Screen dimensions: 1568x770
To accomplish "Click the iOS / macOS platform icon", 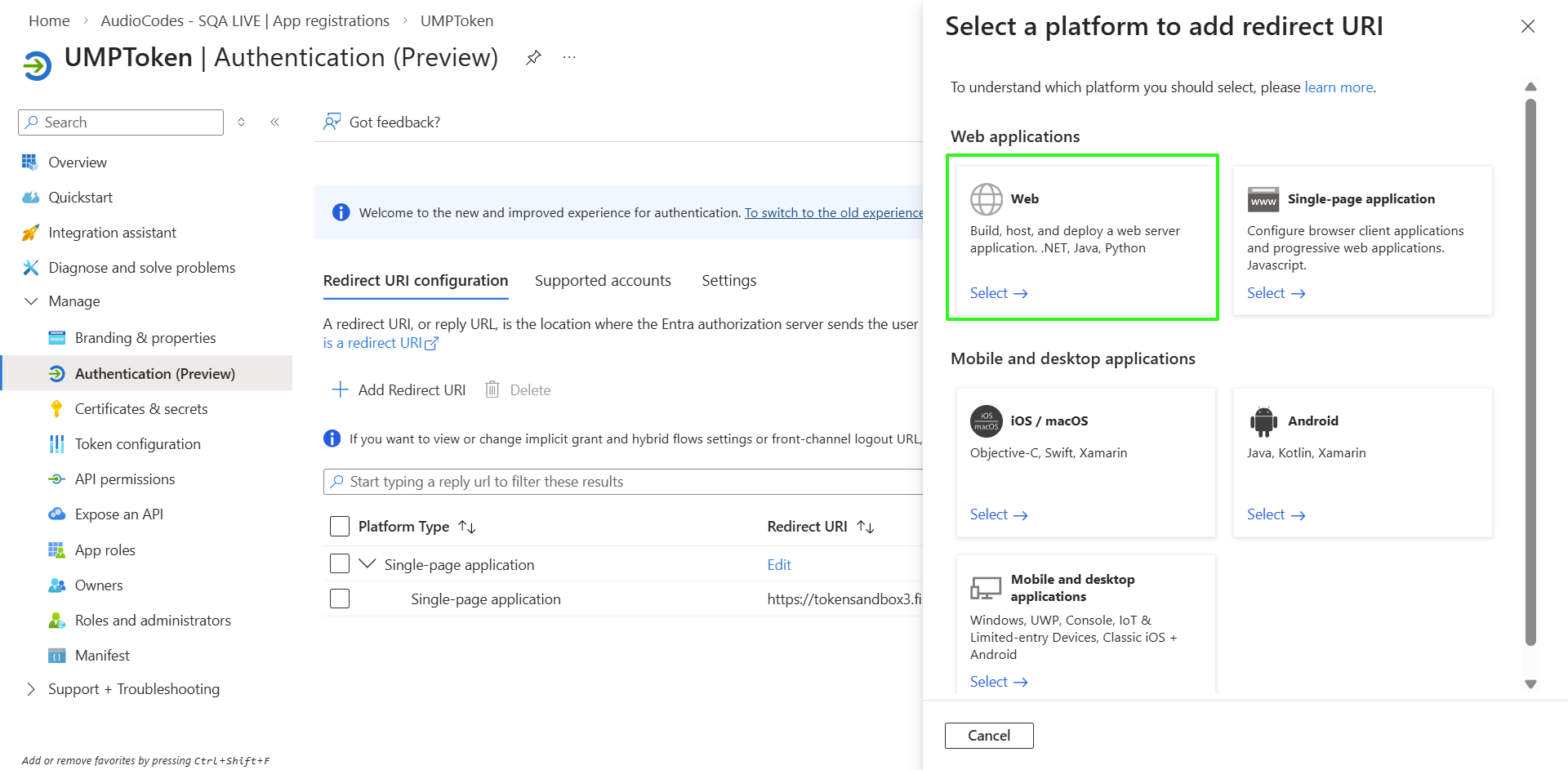I will click(x=986, y=421).
